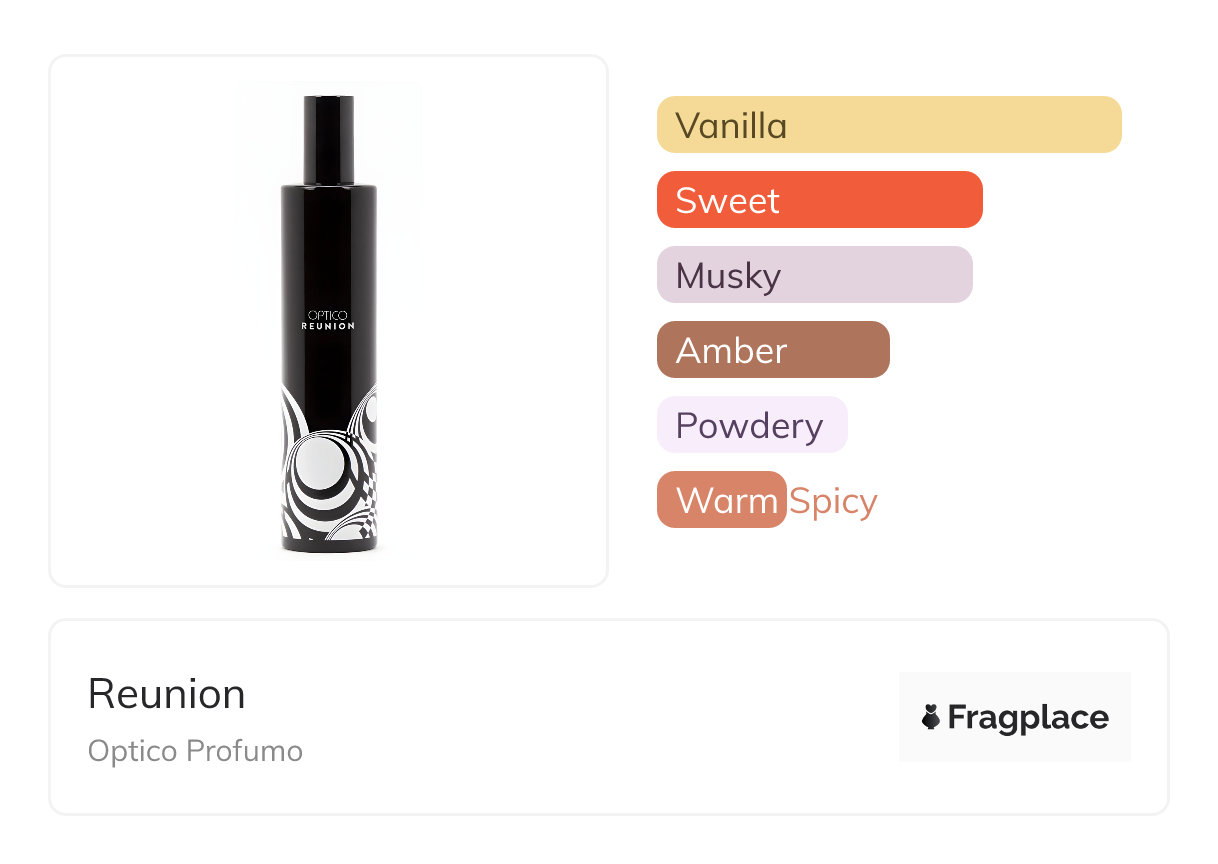Image resolution: width=1218 pixels, height=864 pixels.
Task: Select the pale Powdery accord bar
Action: click(751, 425)
